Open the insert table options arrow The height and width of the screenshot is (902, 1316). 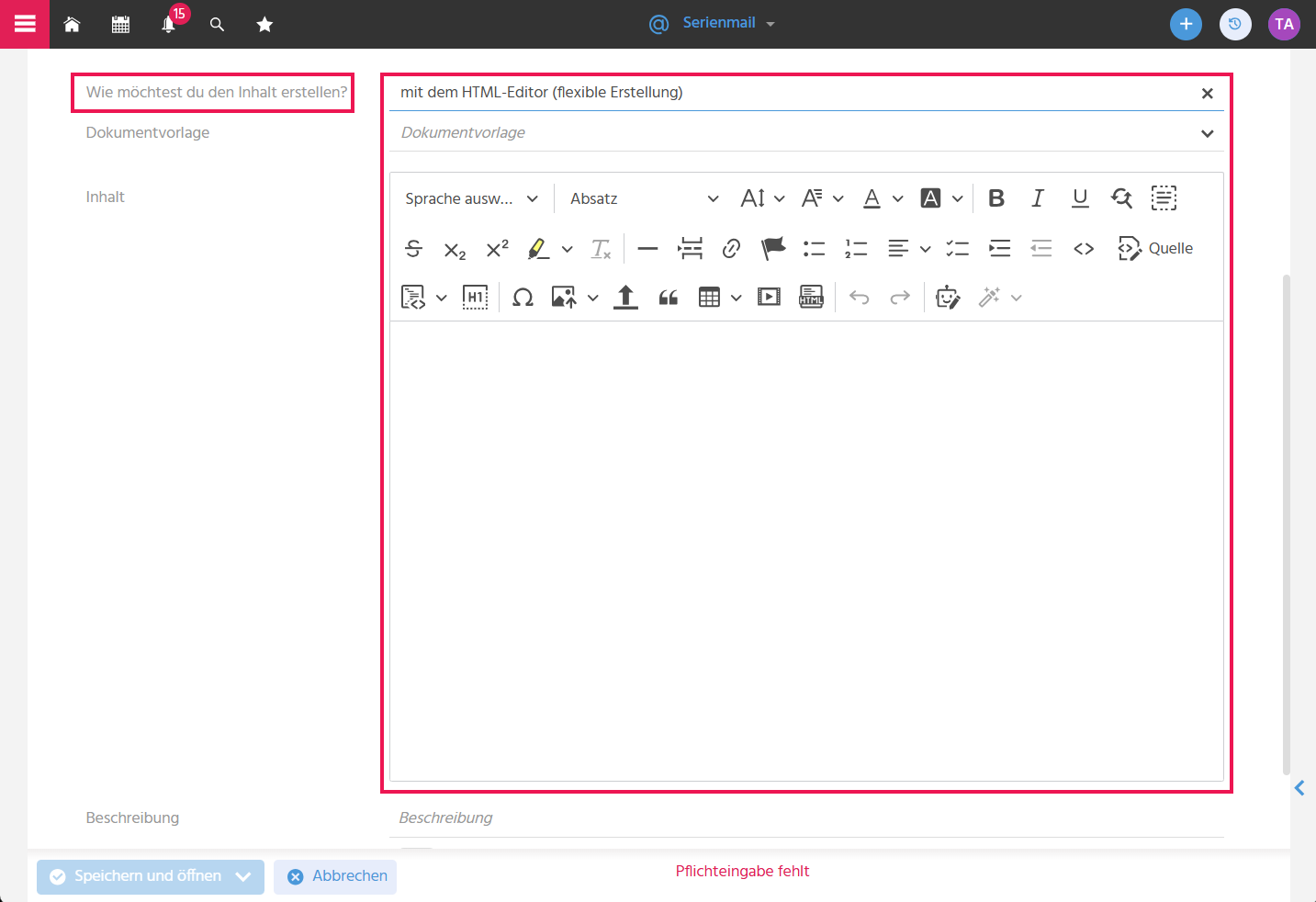[x=736, y=298]
